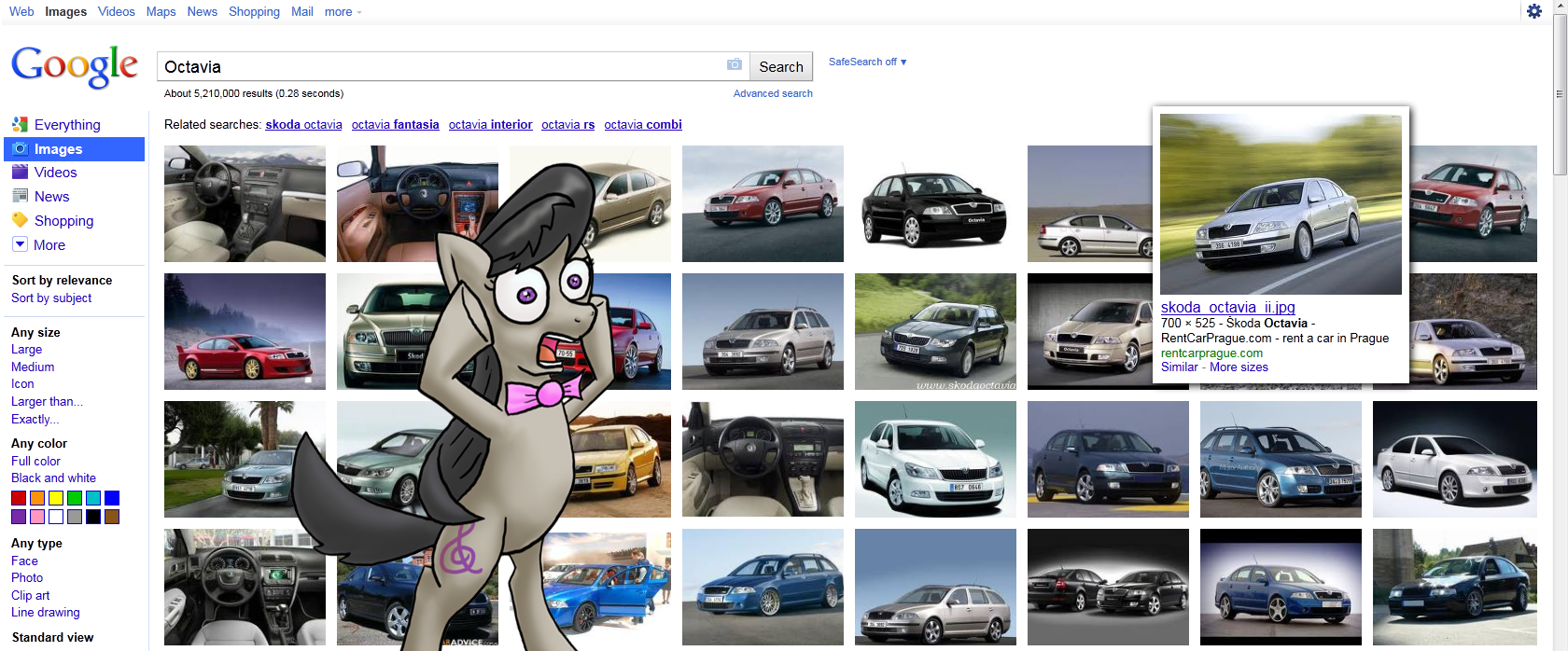
Task: Open Shopping from the top bar
Action: 254,11
